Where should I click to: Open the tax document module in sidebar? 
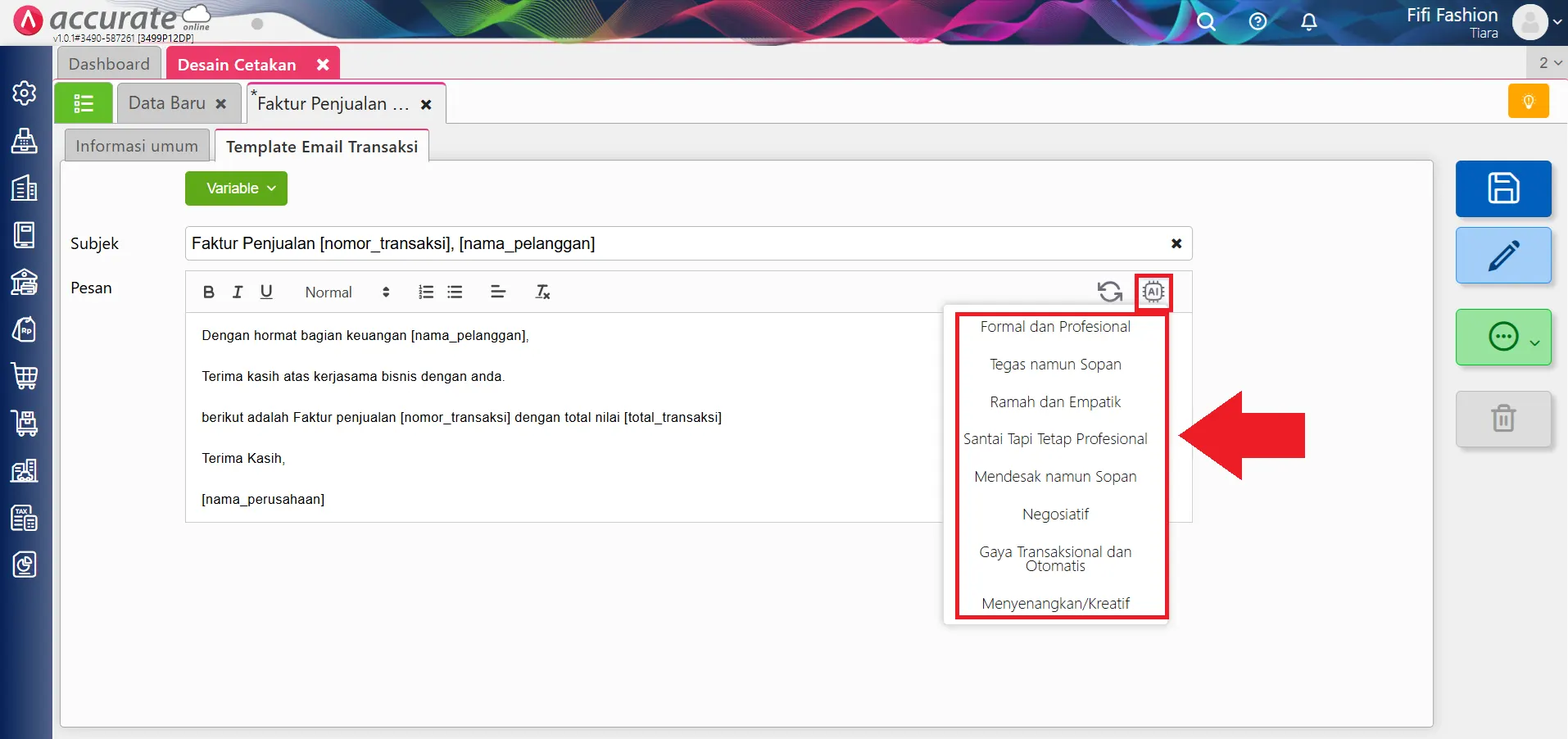[x=25, y=518]
